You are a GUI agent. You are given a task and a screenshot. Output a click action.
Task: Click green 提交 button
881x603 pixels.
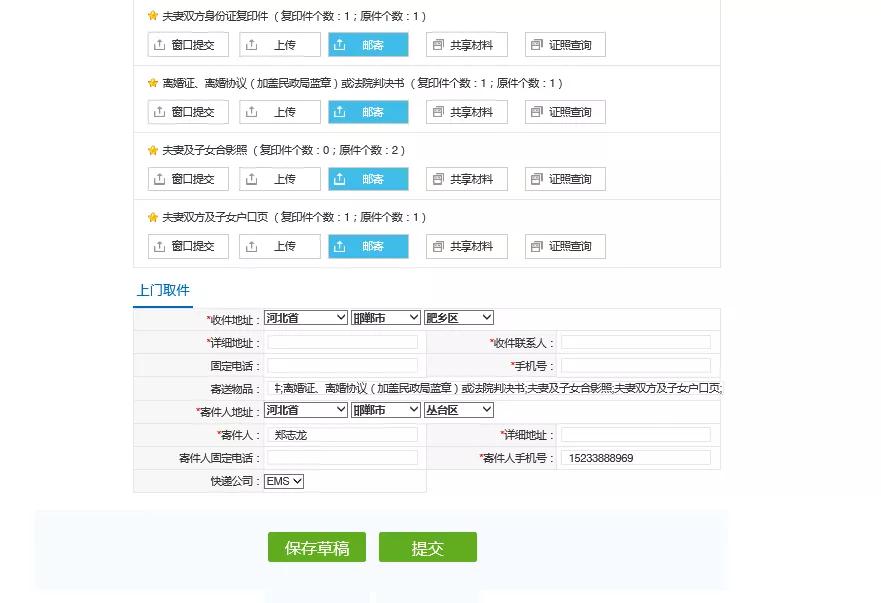click(x=427, y=548)
